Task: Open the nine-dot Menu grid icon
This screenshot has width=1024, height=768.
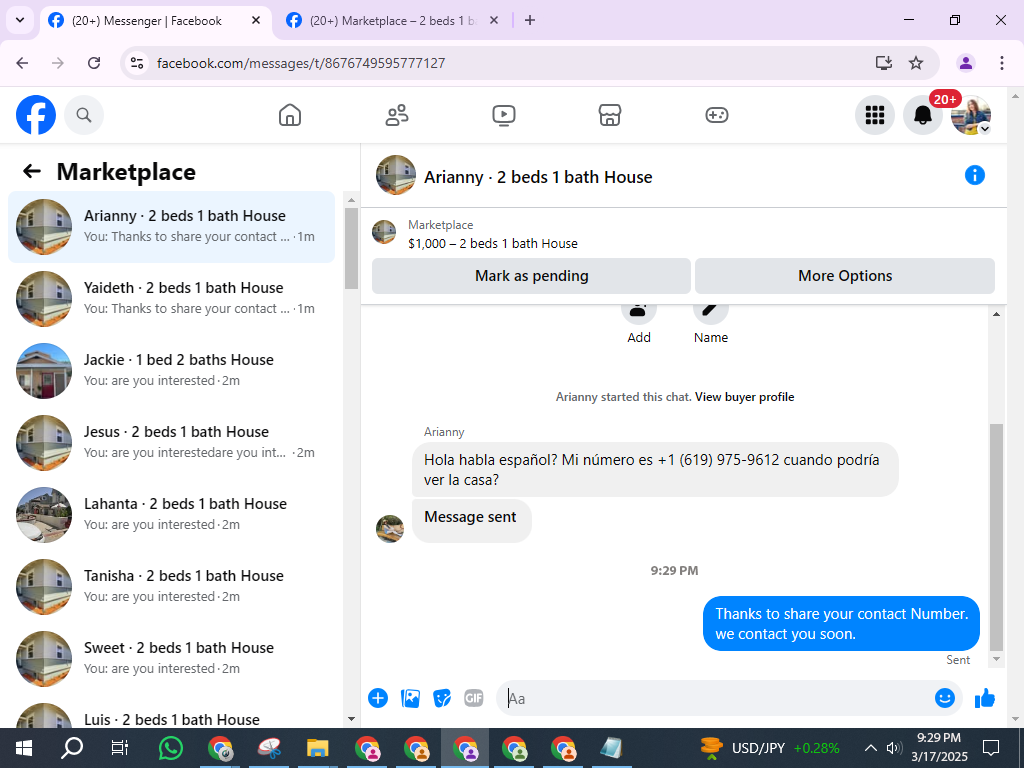Action: 874,115
